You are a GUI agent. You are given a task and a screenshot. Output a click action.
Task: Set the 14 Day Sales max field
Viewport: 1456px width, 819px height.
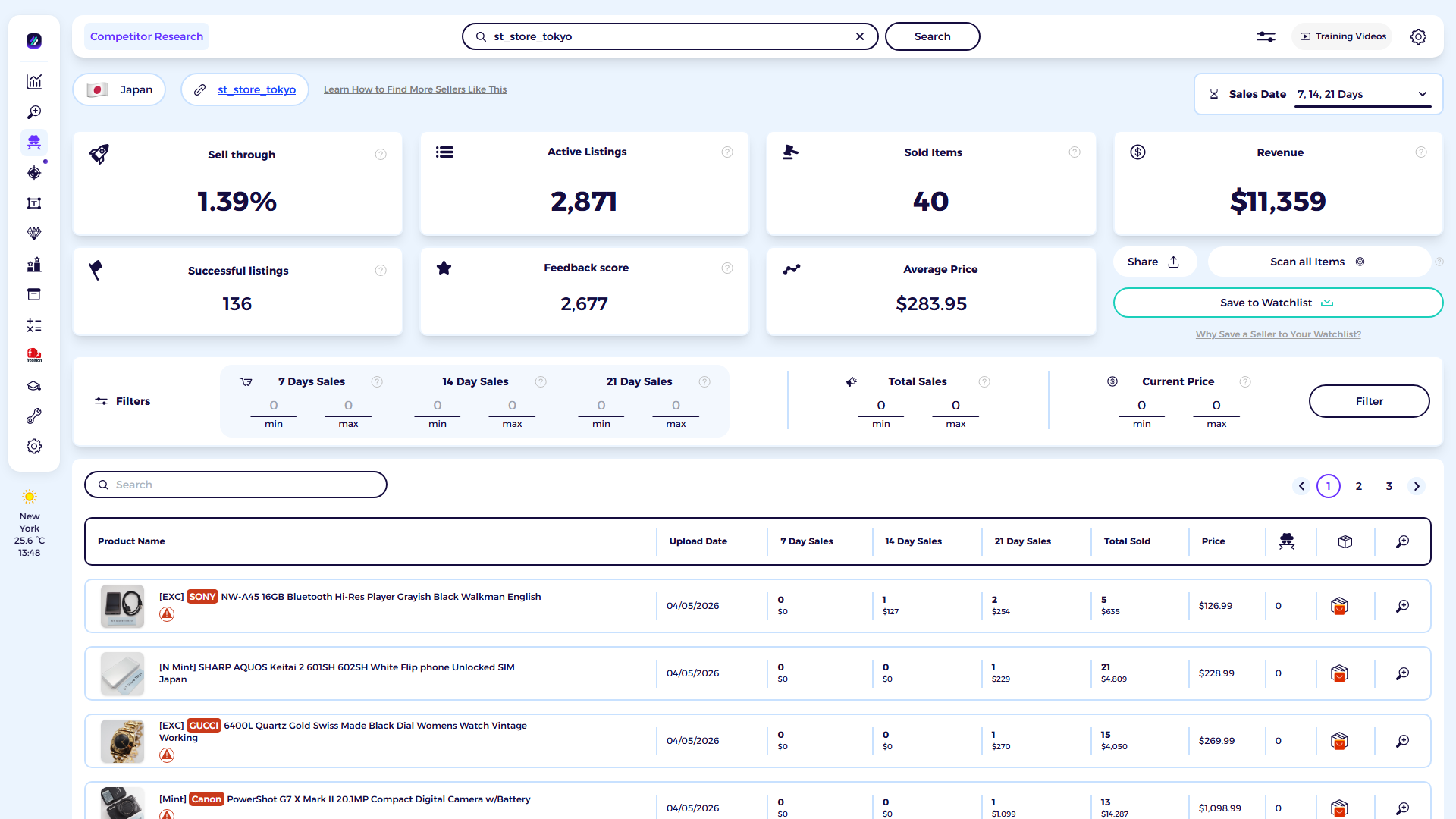pos(512,406)
